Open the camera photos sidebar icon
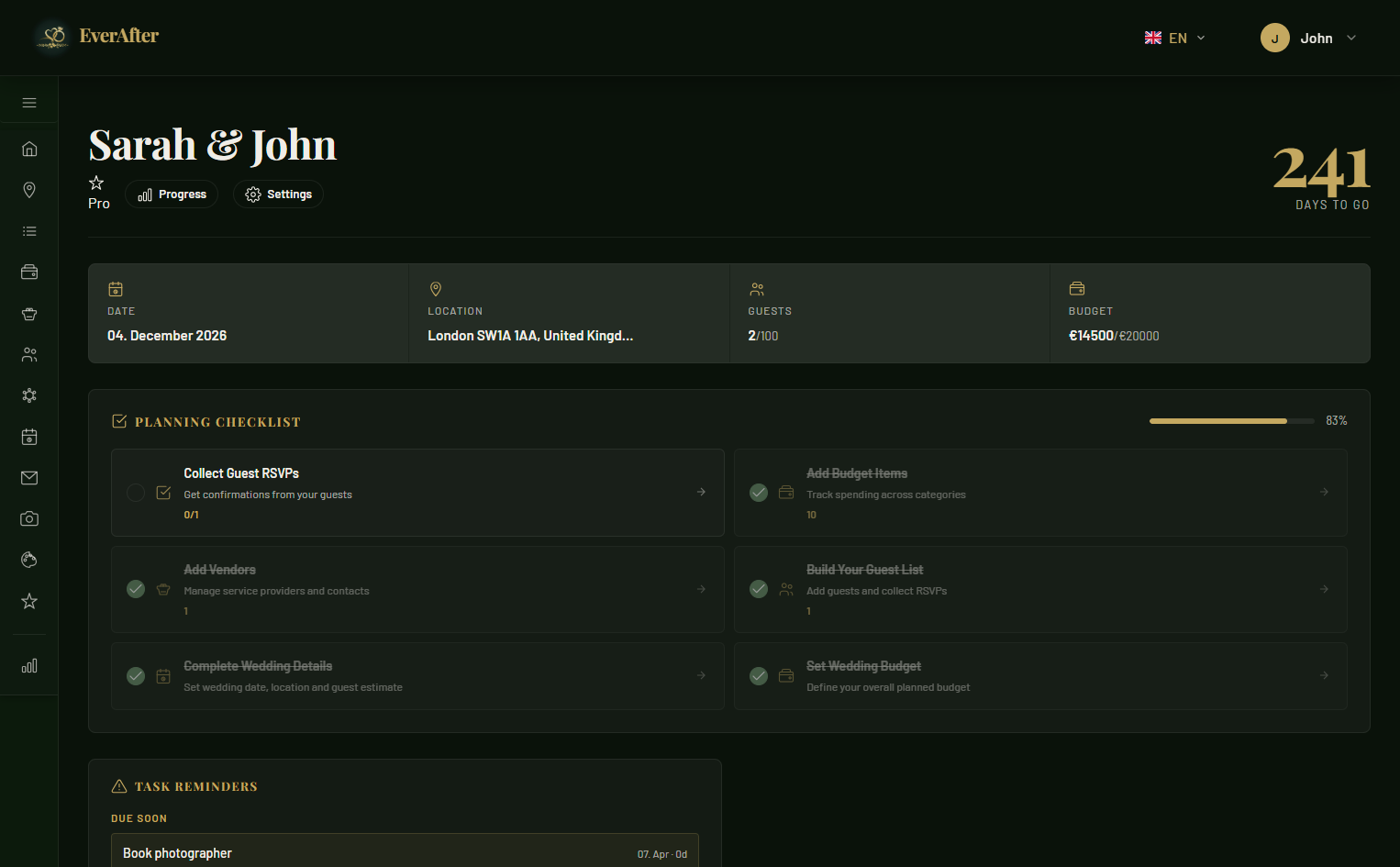The image size is (1400, 867). click(29, 519)
